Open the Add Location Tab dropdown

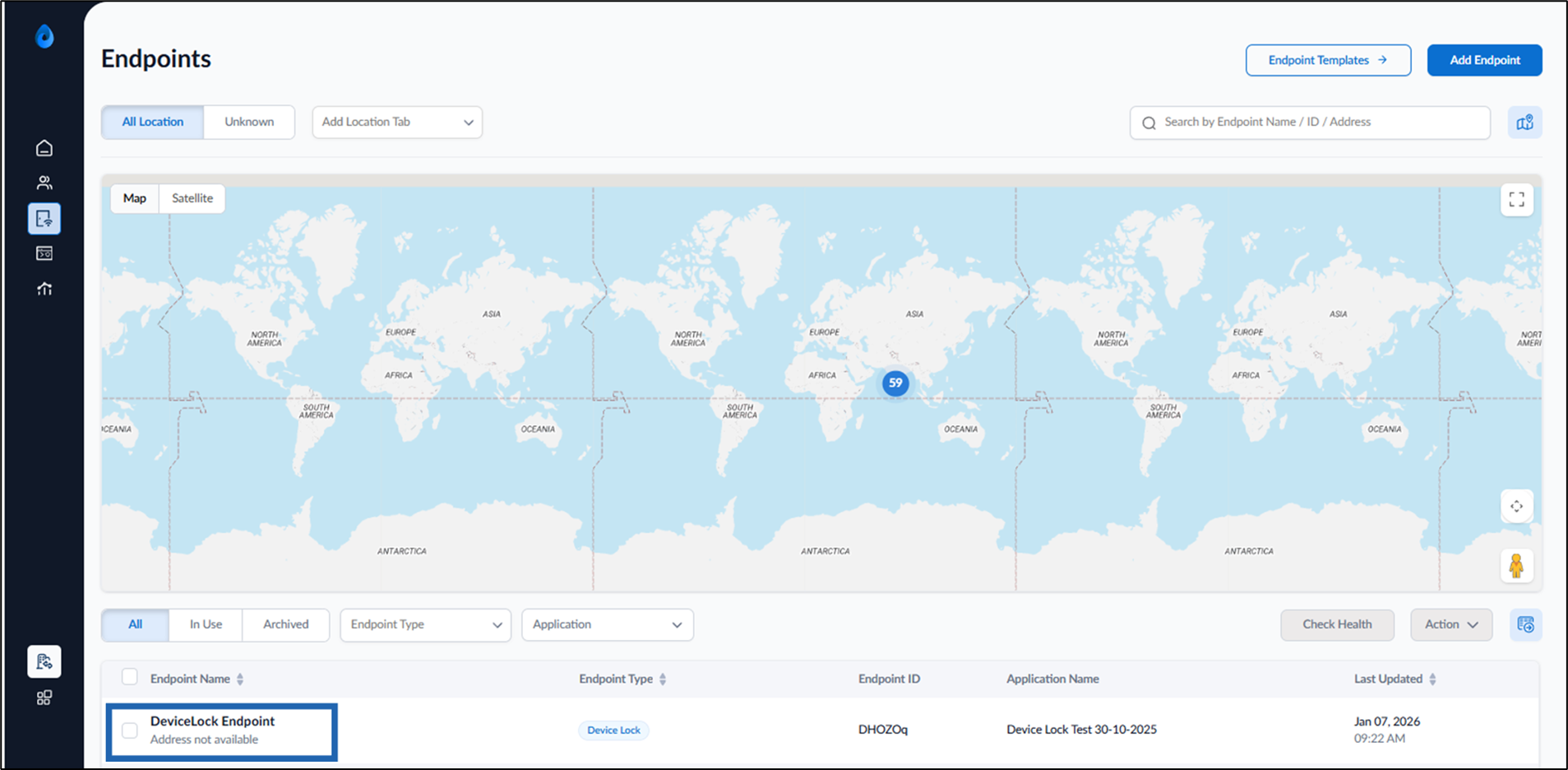click(x=397, y=123)
